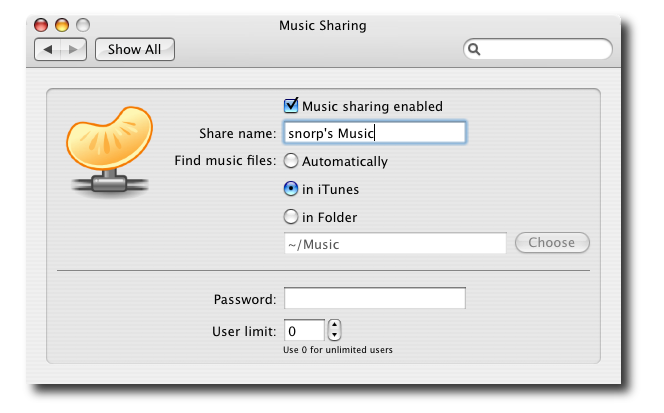This screenshot has height=413, width=664.
Task: Decrease user limit with stepper down arrow
Action: point(335,335)
